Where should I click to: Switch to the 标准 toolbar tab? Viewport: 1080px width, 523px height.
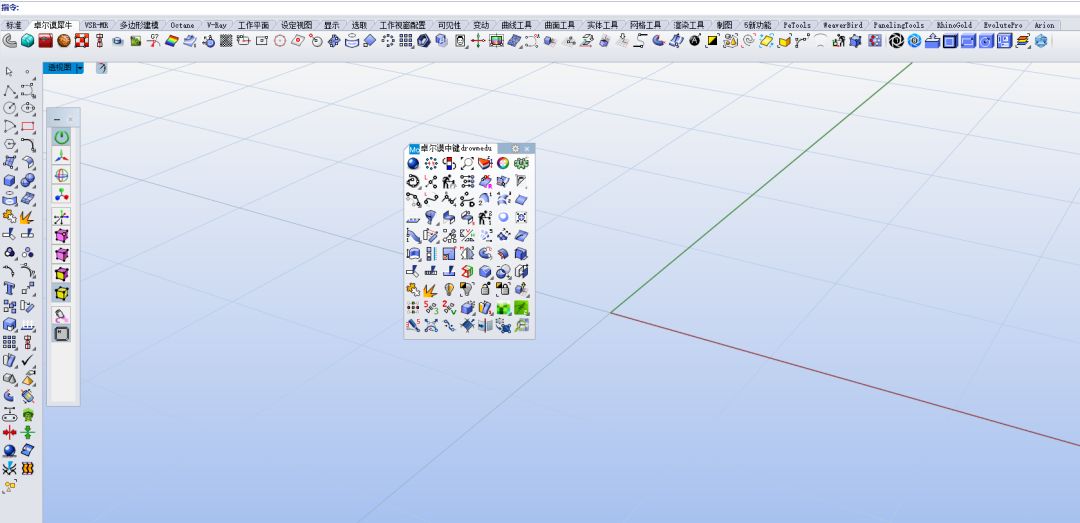[14, 25]
